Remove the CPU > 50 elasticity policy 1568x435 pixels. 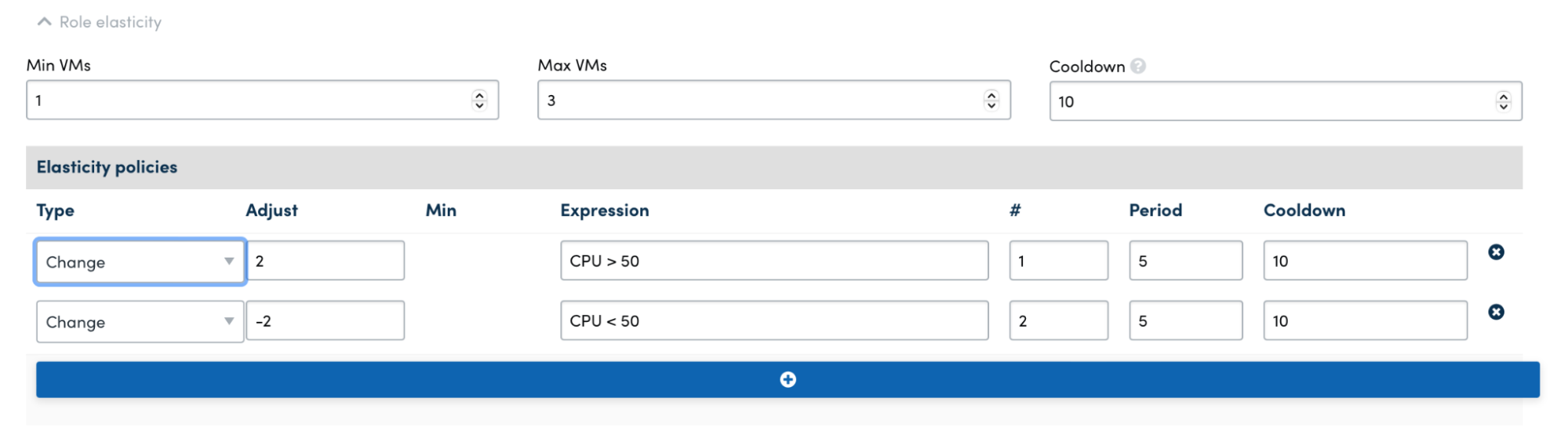(x=1496, y=252)
